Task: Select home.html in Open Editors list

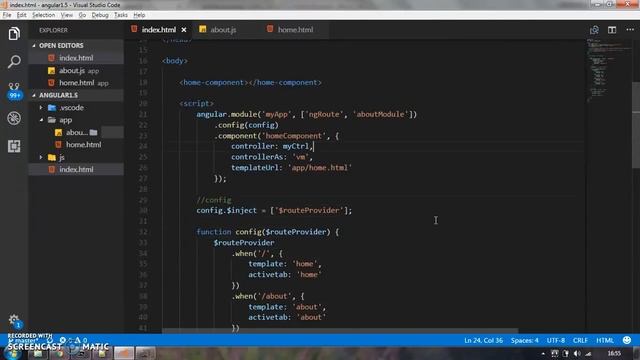Action: pos(76,83)
